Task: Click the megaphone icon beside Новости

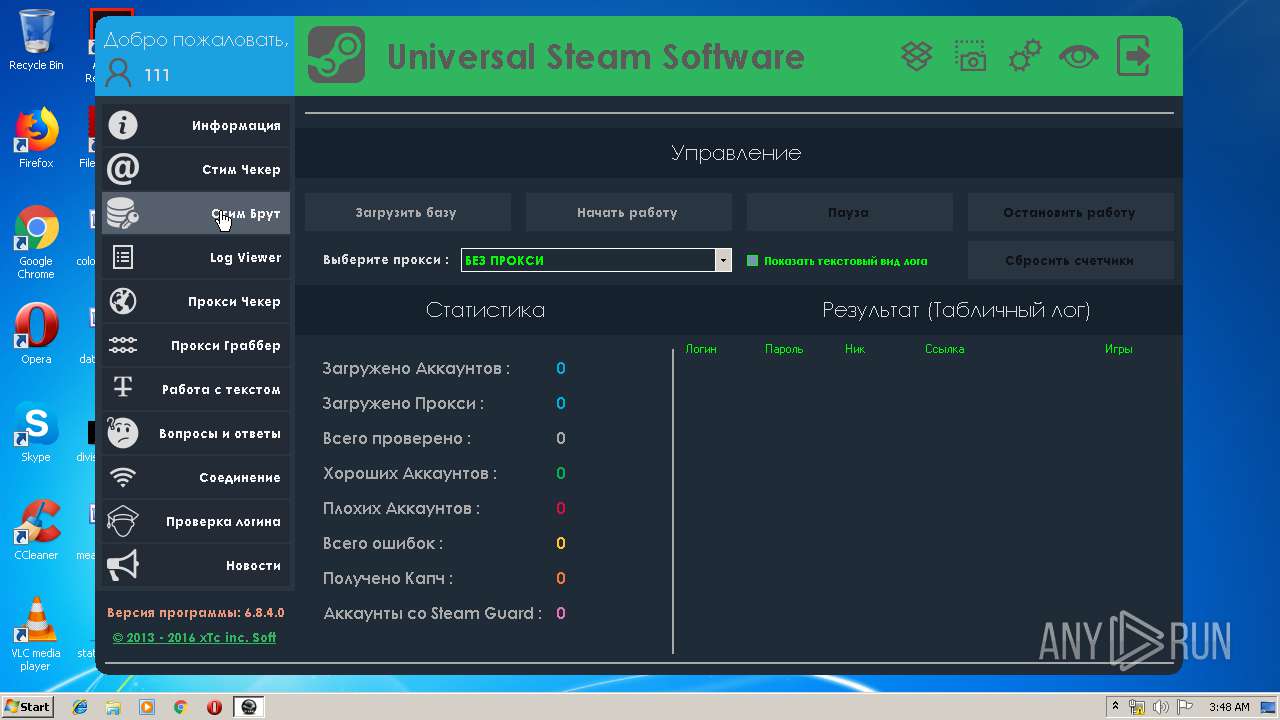Action: pos(123,565)
